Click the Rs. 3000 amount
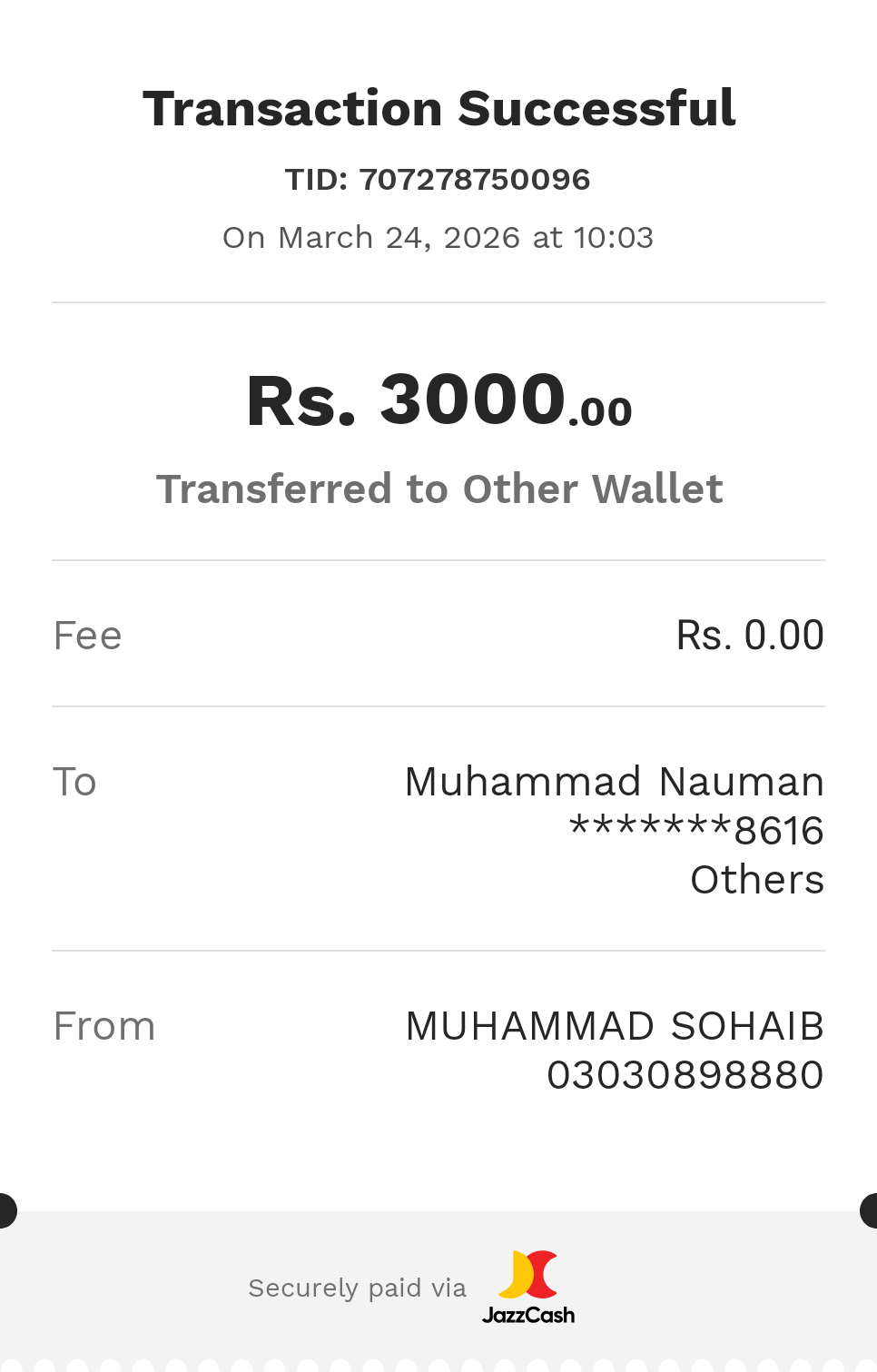Image resolution: width=877 pixels, height=1372 pixels. 406,400
